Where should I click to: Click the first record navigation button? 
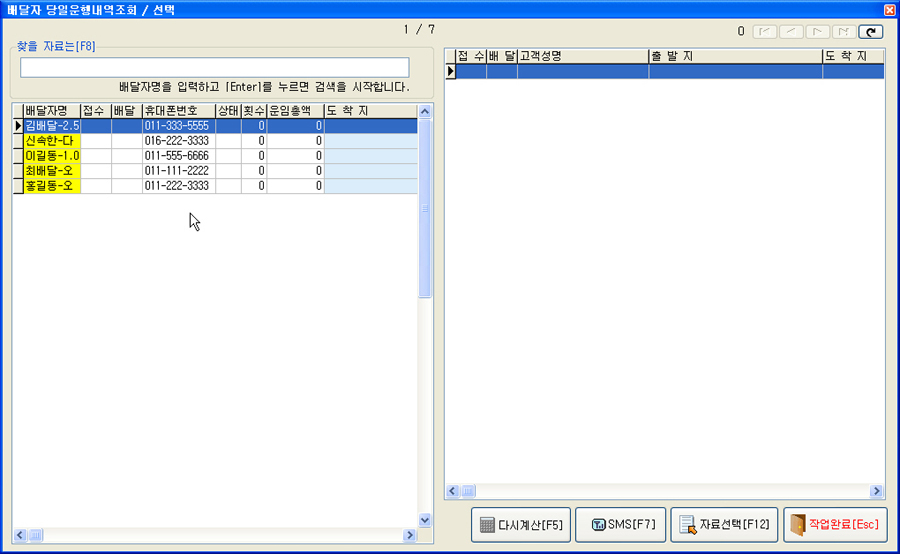click(x=765, y=32)
